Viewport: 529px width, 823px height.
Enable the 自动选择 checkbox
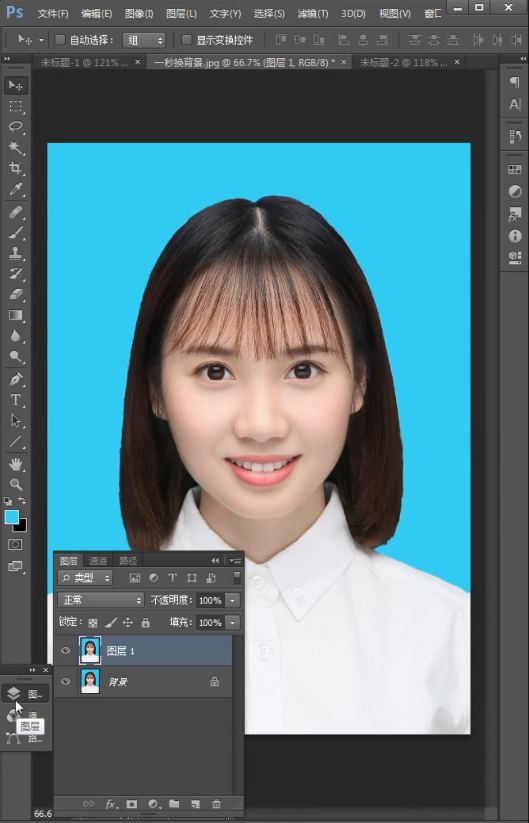tap(60, 40)
